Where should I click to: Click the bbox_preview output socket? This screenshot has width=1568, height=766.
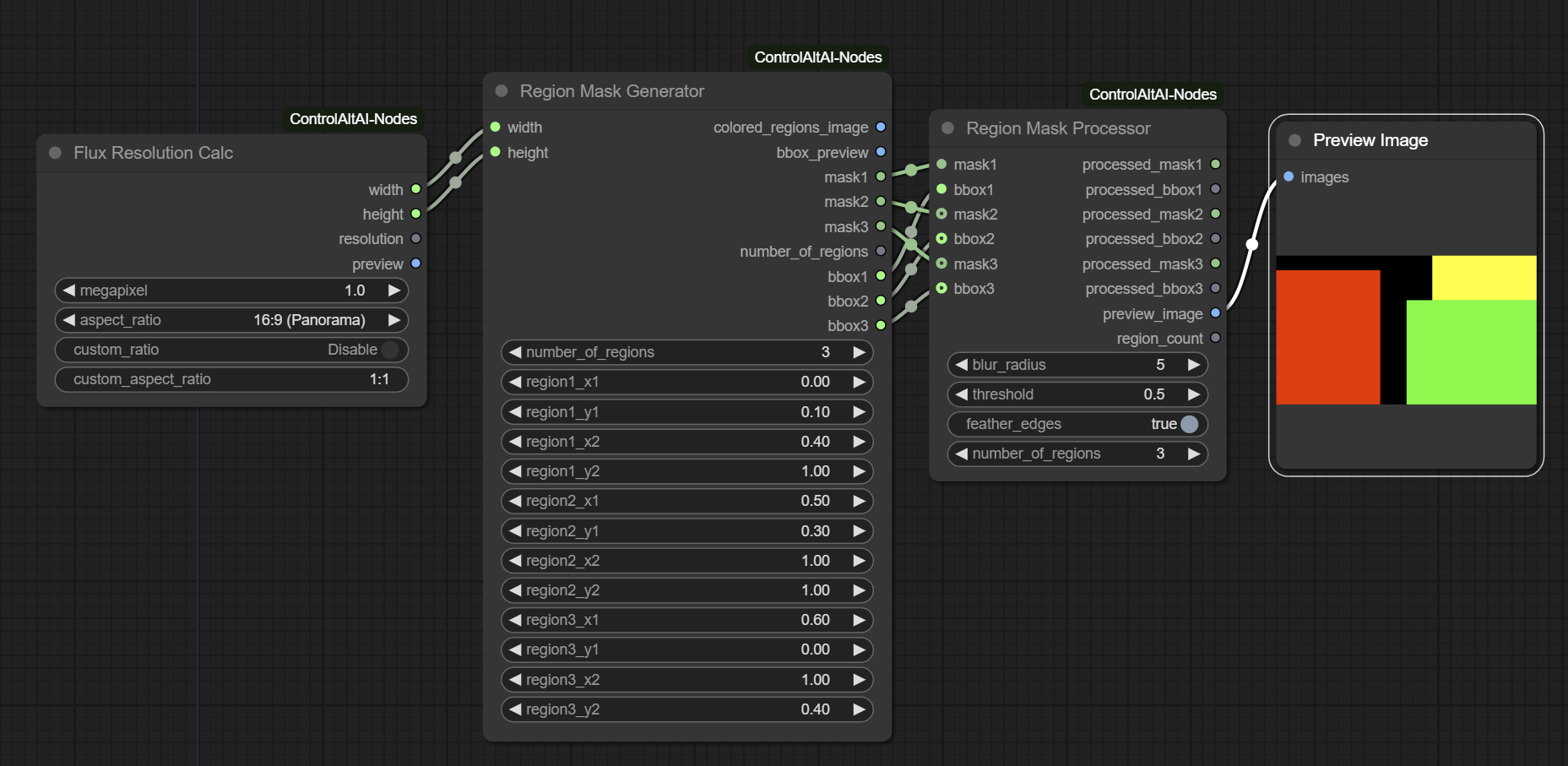click(x=881, y=152)
